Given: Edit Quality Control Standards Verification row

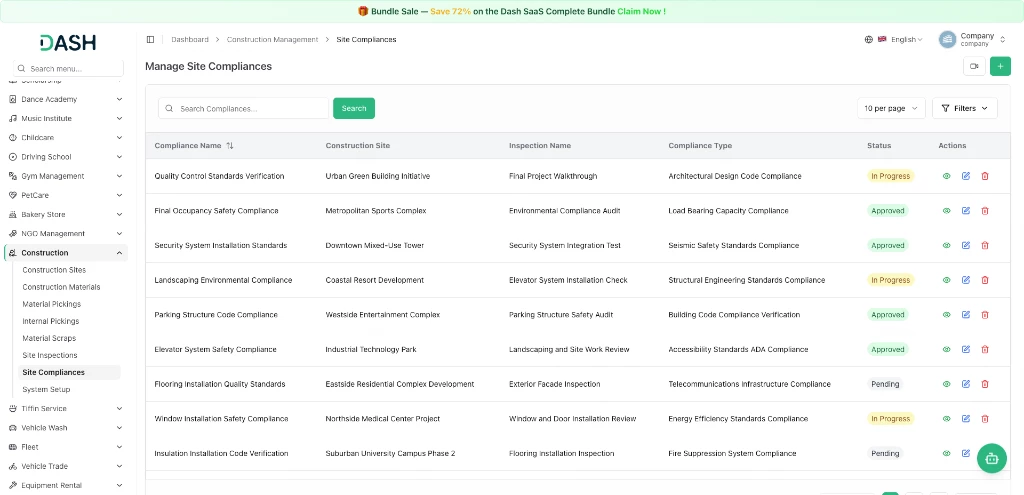Looking at the screenshot, I should pos(966,176).
